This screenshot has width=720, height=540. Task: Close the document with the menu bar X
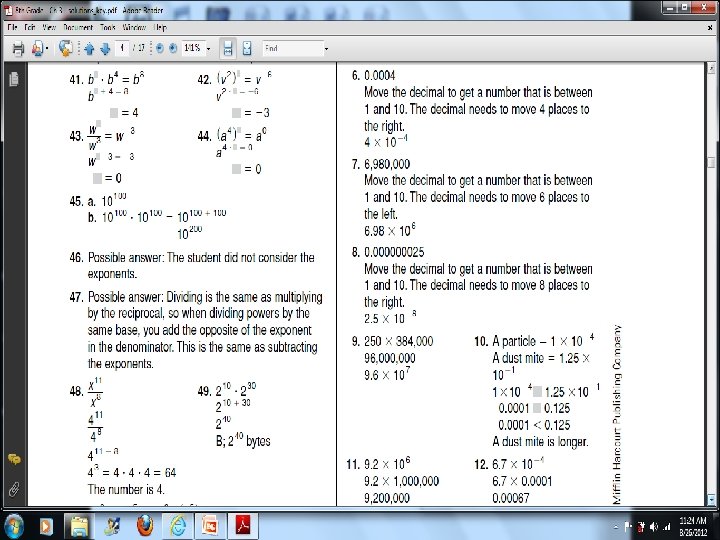(710, 28)
